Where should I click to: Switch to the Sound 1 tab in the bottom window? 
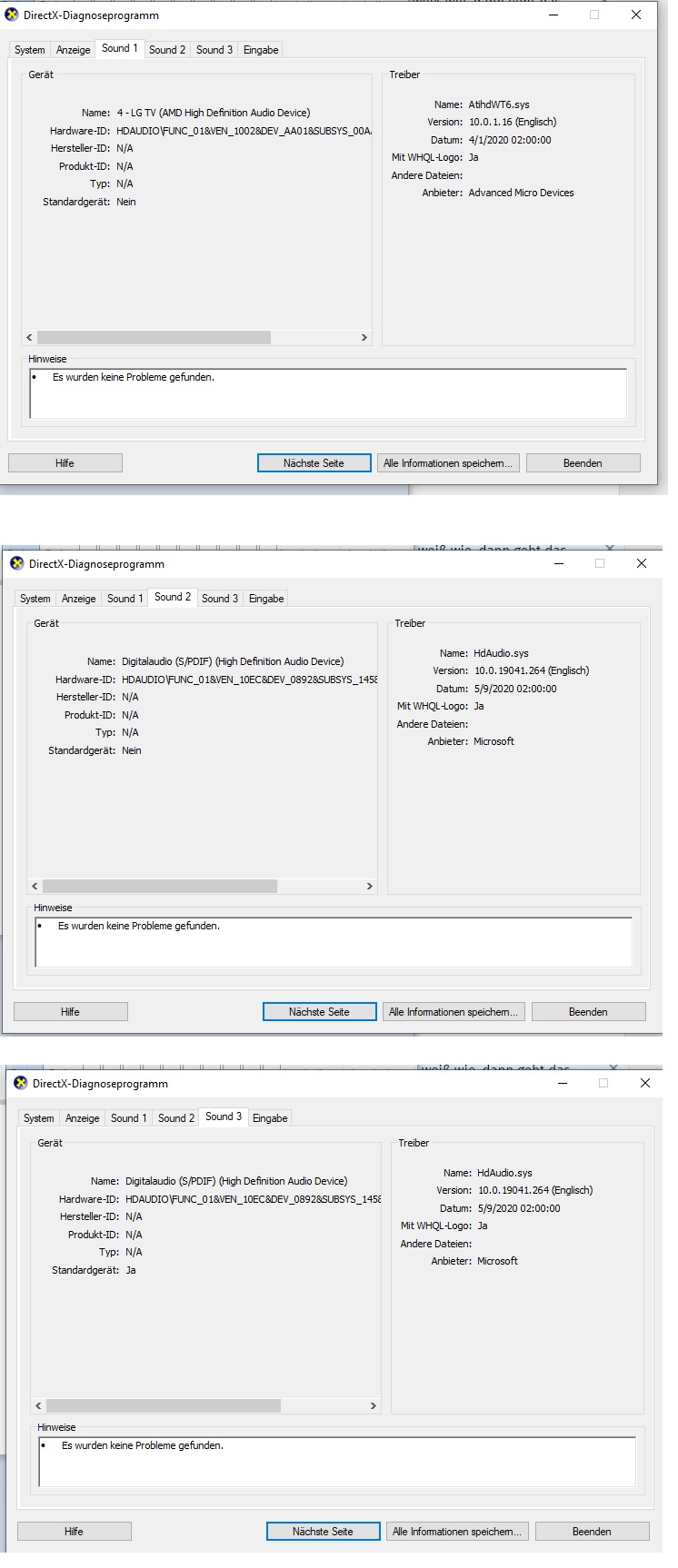129,1118
